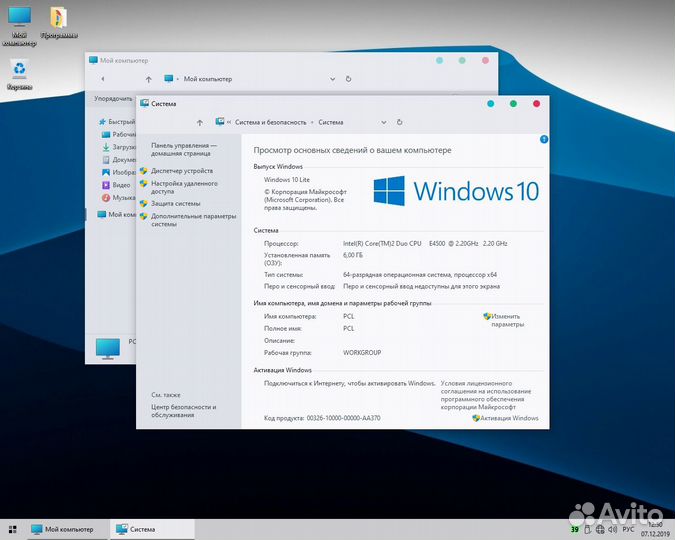This screenshot has width=675, height=540.
Task: Click the help icon in the Система window
Action: click(x=544, y=140)
